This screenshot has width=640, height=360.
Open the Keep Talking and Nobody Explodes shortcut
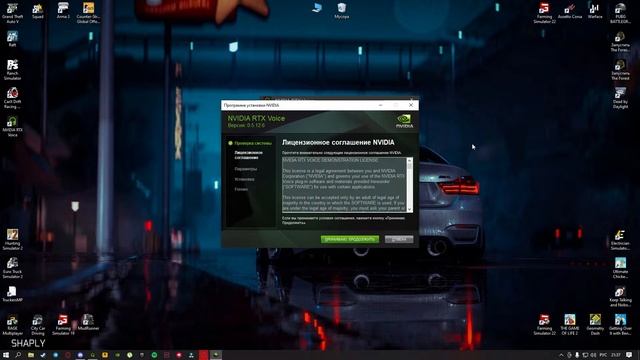(x=620, y=296)
